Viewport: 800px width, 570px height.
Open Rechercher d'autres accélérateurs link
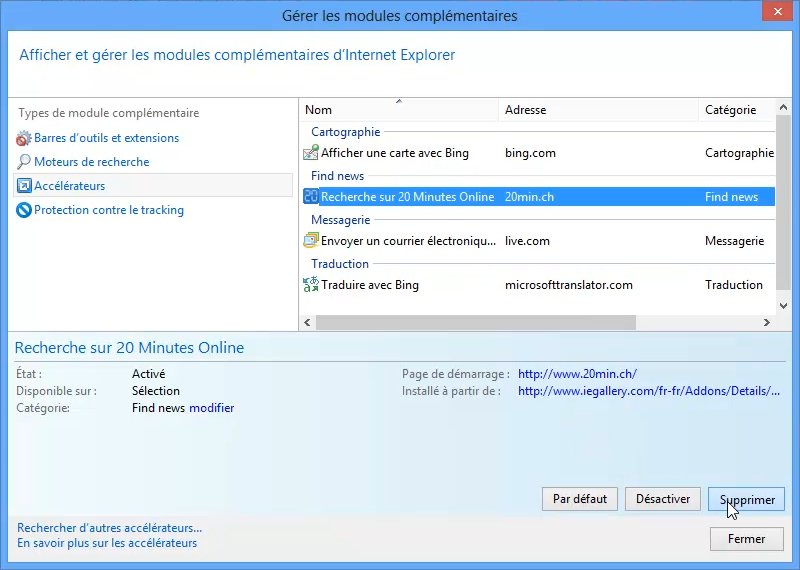(110, 527)
